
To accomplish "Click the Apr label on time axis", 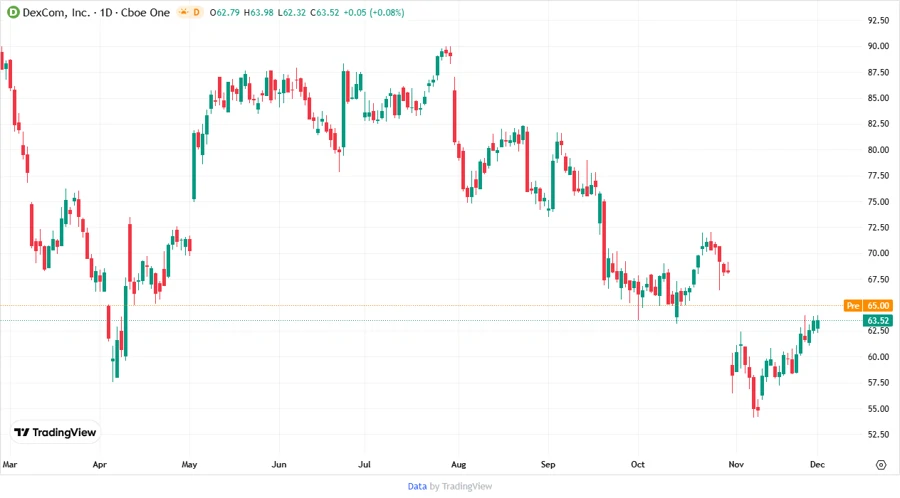I will click(99, 464).
